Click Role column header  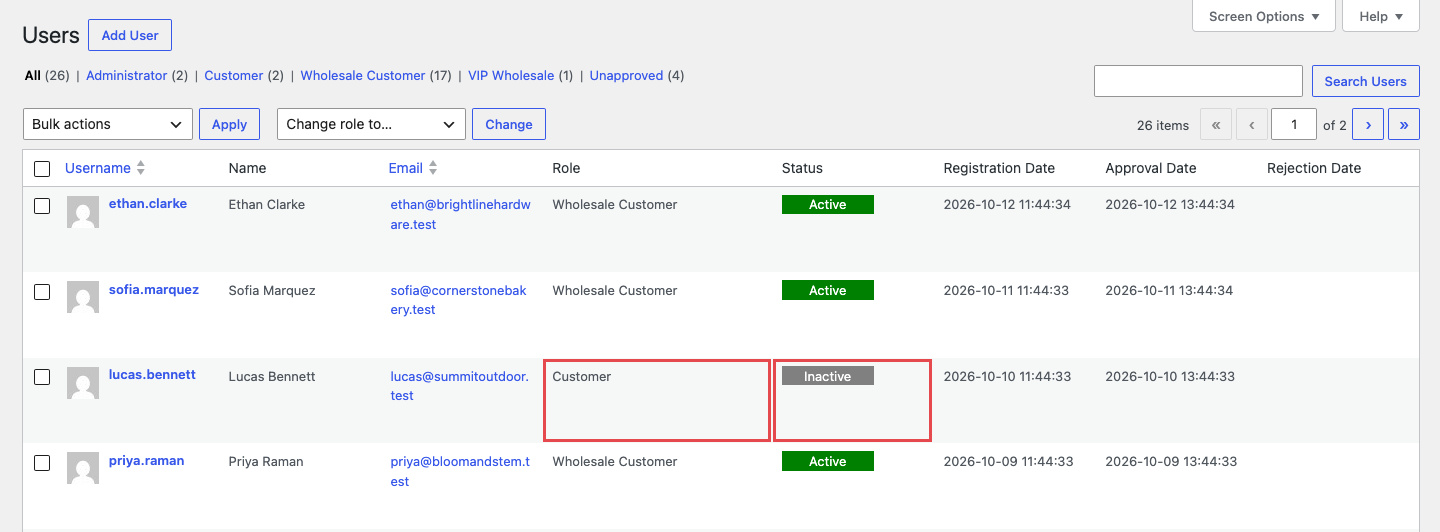pyautogui.click(x=566, y=168)
